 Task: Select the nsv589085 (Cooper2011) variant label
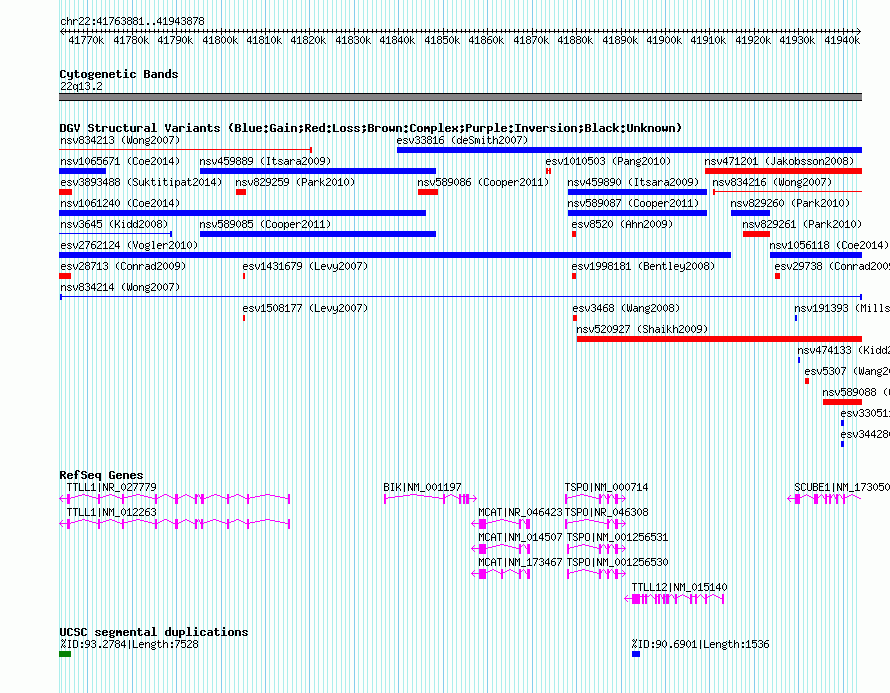tap(265, 224)
